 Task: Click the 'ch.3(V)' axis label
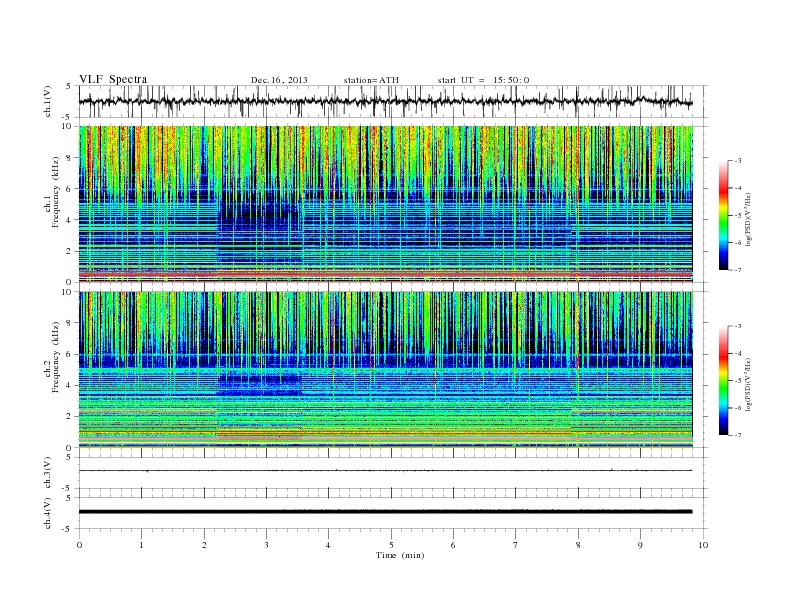click(48, 473)
